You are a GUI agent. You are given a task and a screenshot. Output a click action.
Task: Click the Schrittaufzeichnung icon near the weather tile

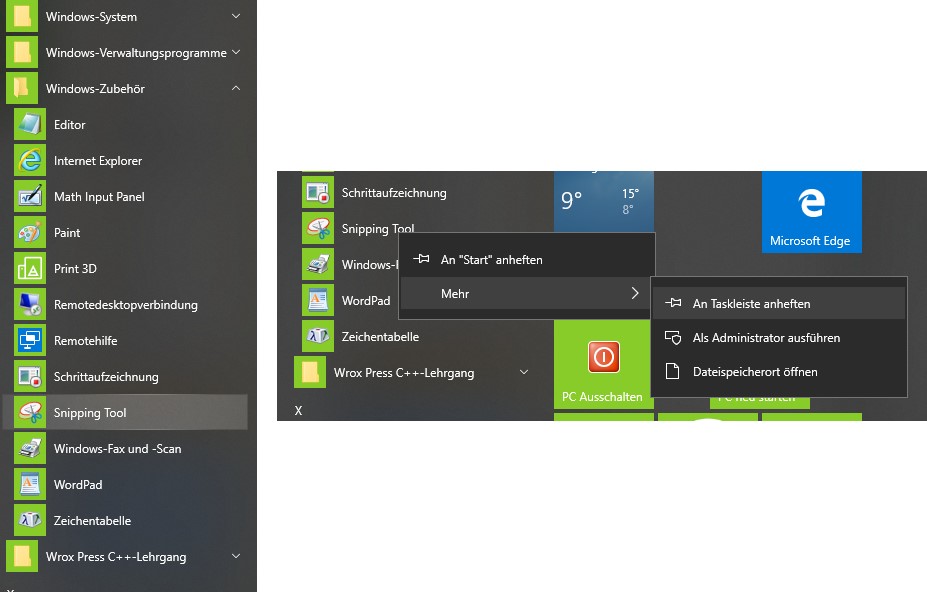pyautogui.click(x=317, y=193)
